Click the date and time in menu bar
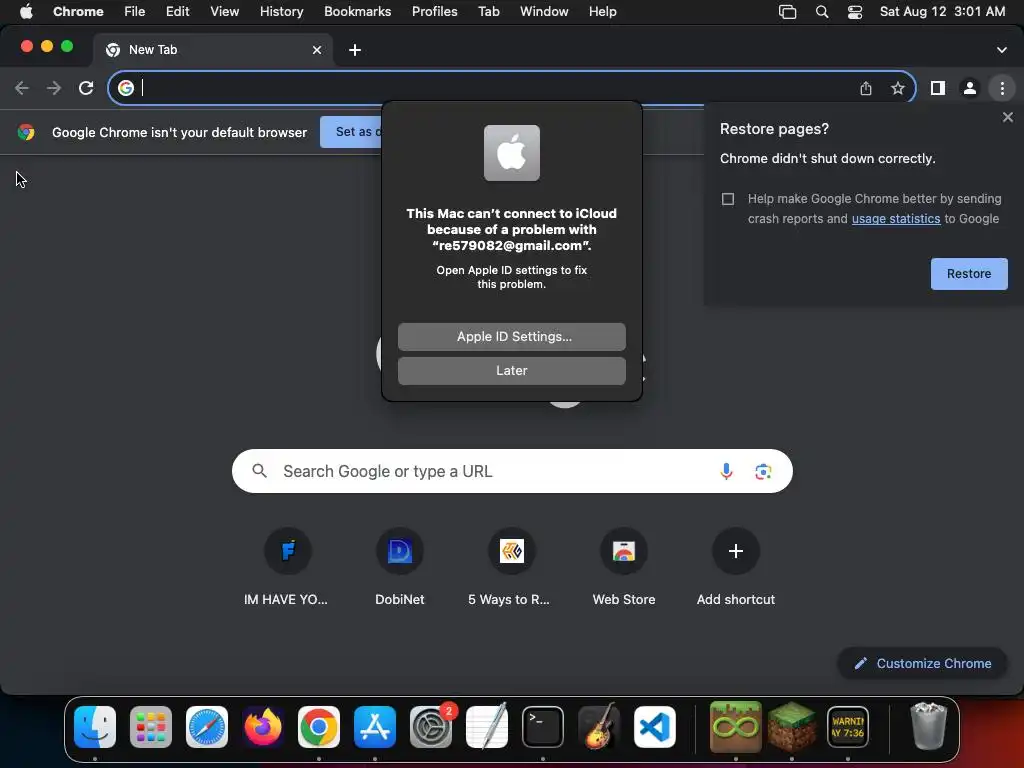The width and height of the screenshot is (1024, 768). (942, 12)
